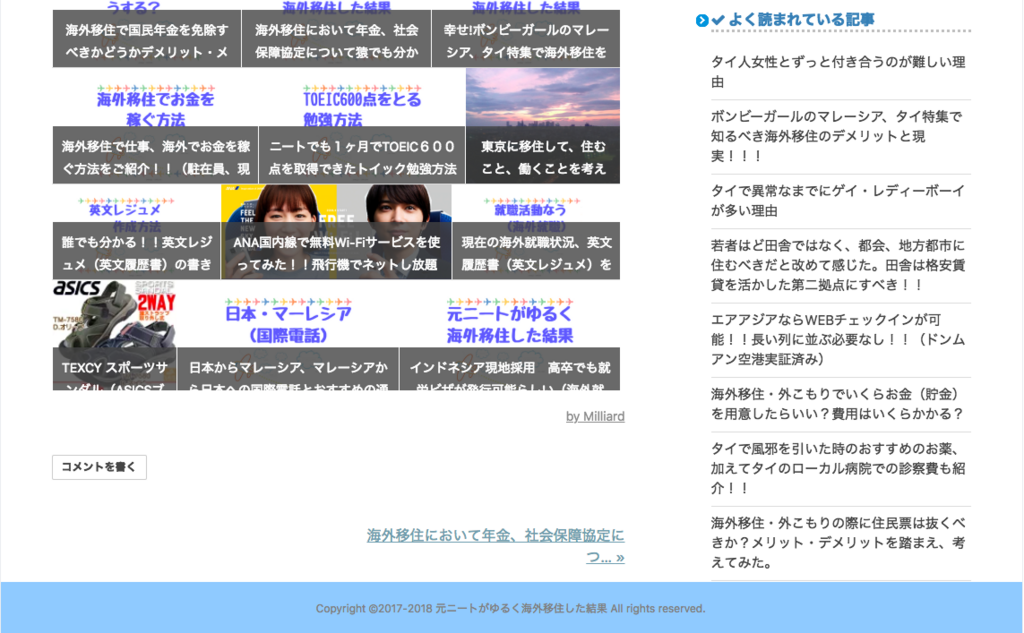The height and width of the screenshot is (633, 1024).
Task: Click the よく読まれている記事 heading text
Action: click(x=801, y=20)
